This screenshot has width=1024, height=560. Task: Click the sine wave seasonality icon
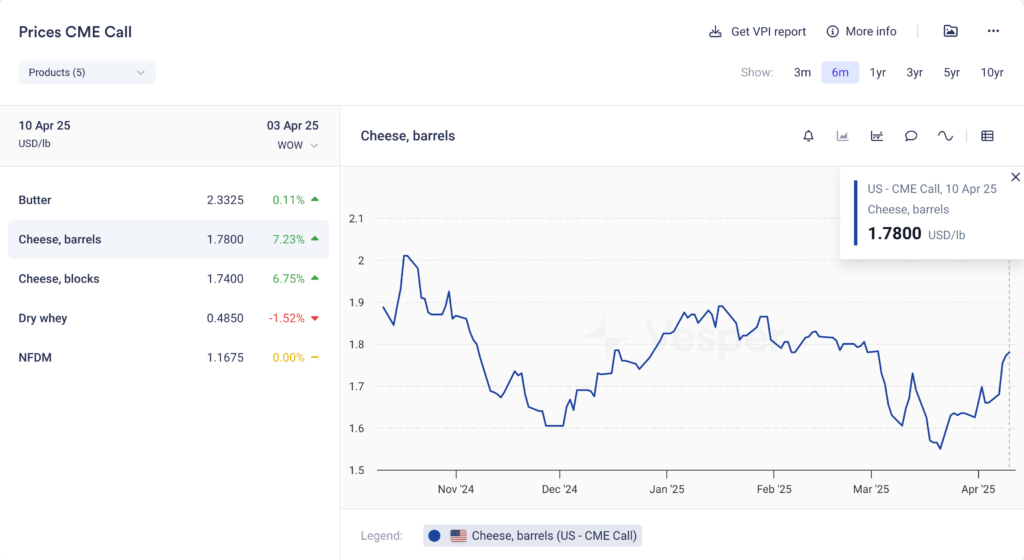pos(945,136)
